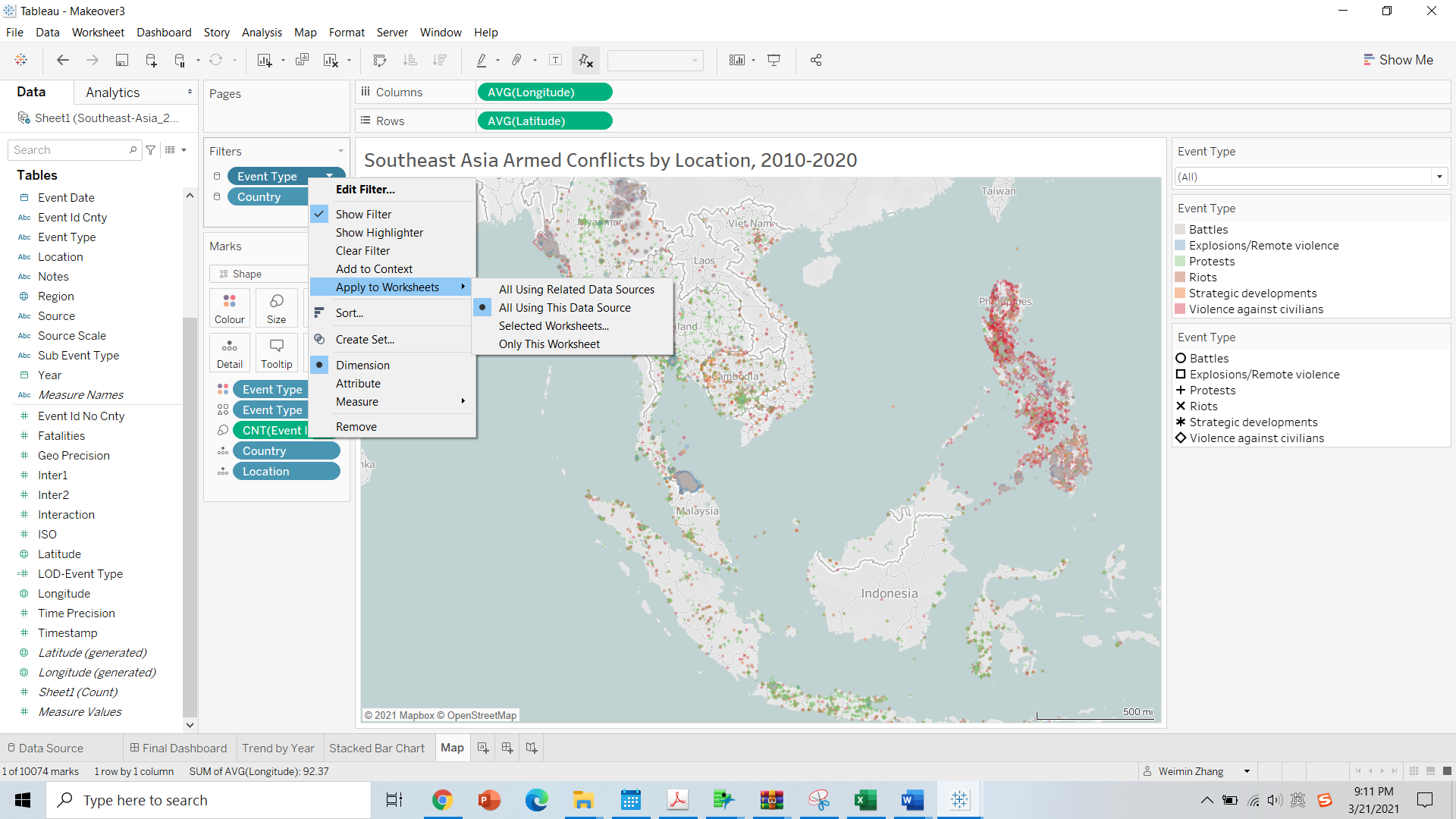Open the Analysis menu
The image size is (1456, 819).
[261, 33]
